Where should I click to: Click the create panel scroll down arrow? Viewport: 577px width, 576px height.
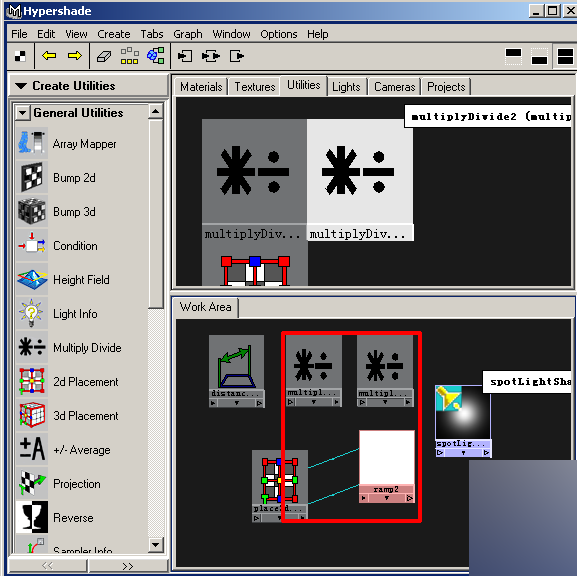[x=156, y=545]
